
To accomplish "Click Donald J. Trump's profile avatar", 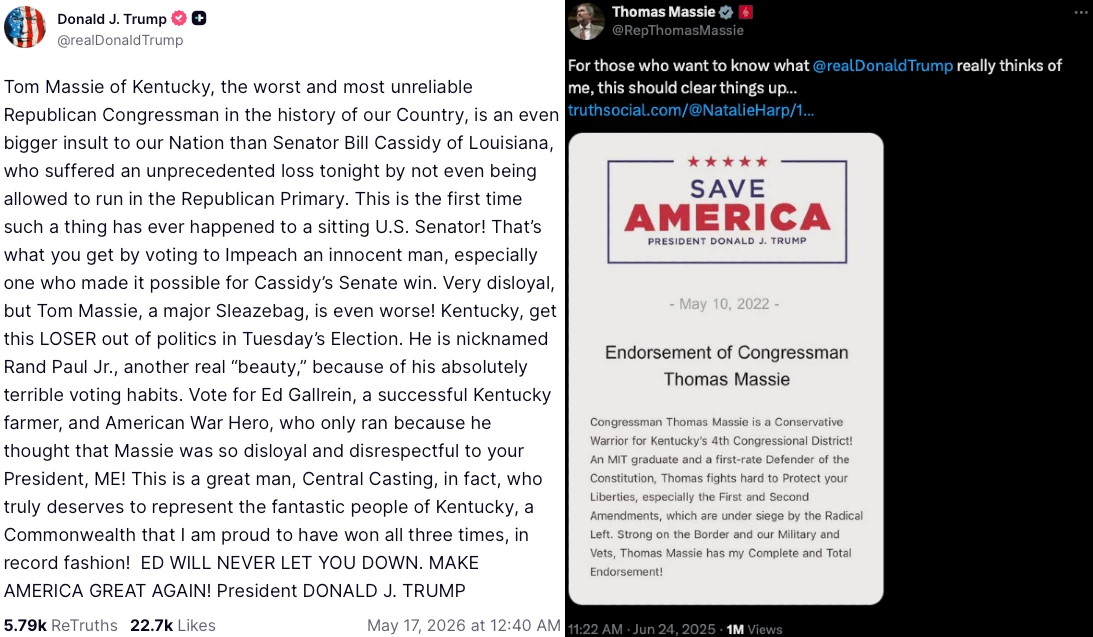I will pos(24,26).
